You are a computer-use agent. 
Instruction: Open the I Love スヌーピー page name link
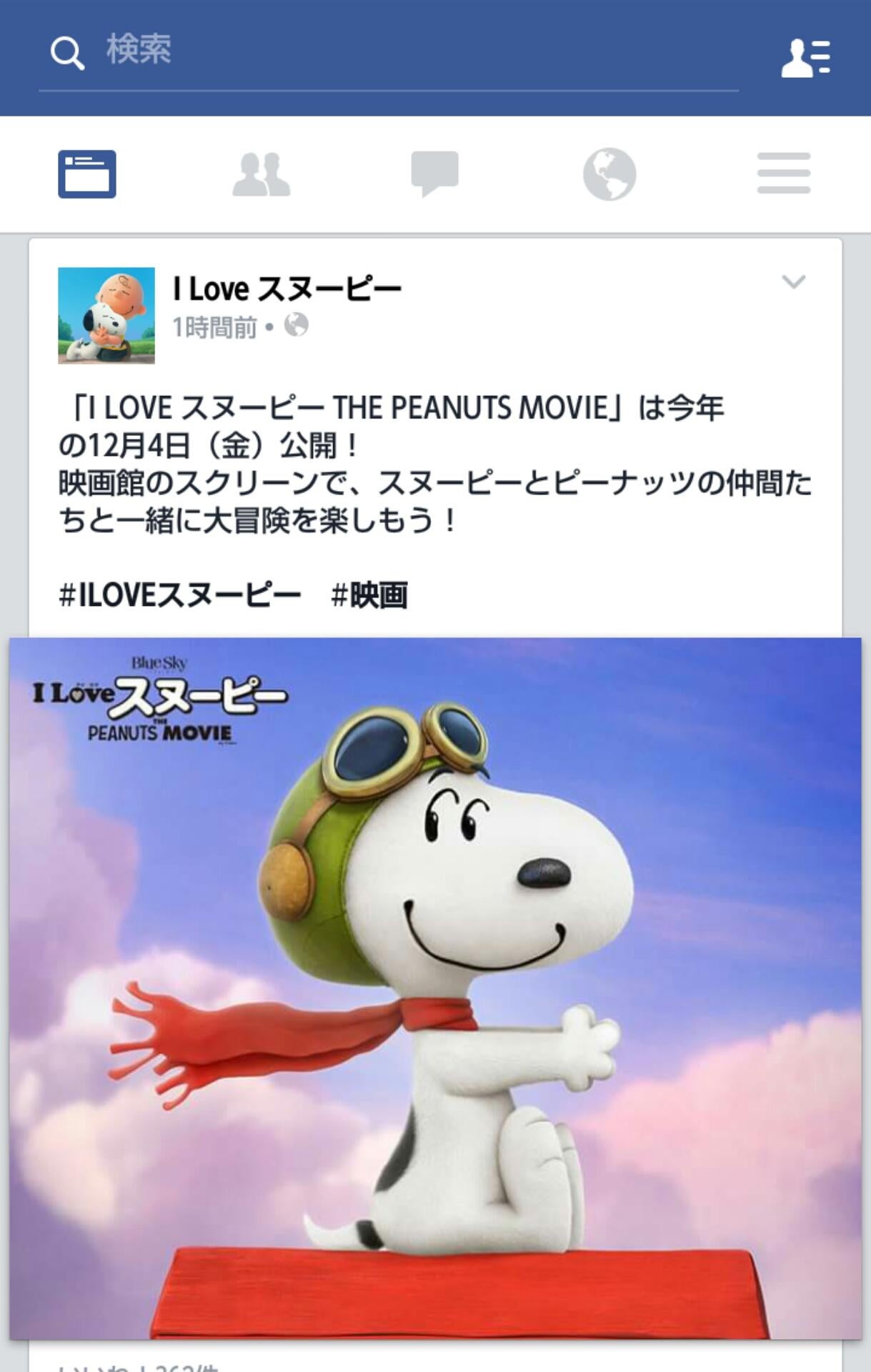287,289
